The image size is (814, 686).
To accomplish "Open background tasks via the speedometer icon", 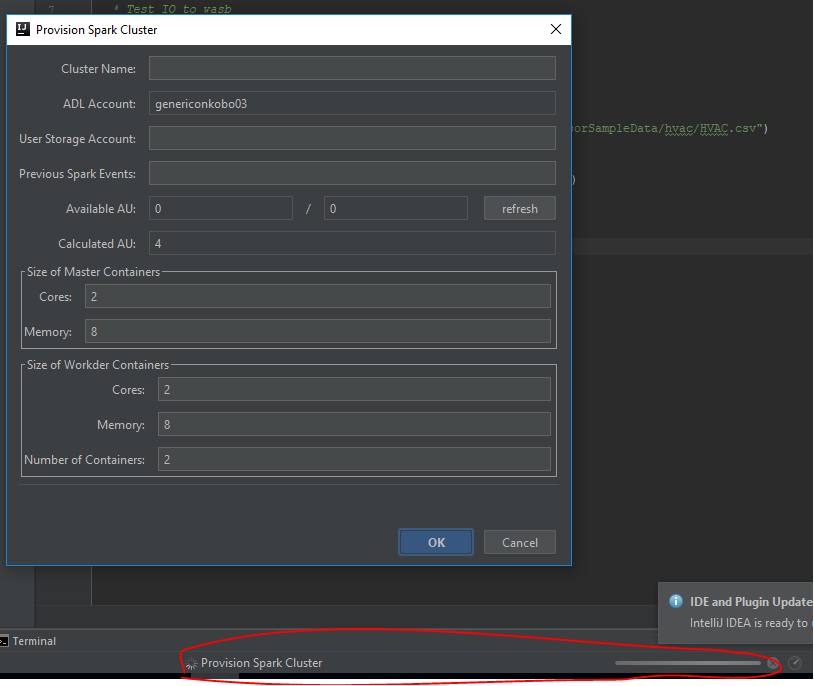I will pyautogui.click(x=795, y=663).
